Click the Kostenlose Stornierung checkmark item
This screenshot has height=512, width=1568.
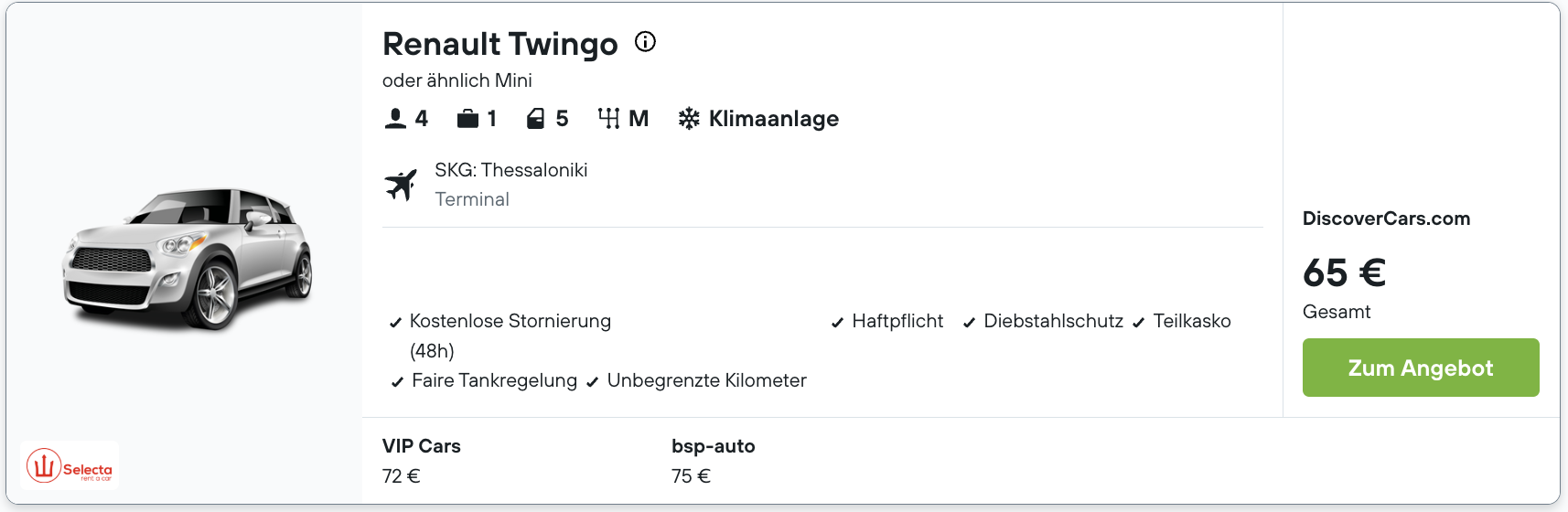[510, 322]
